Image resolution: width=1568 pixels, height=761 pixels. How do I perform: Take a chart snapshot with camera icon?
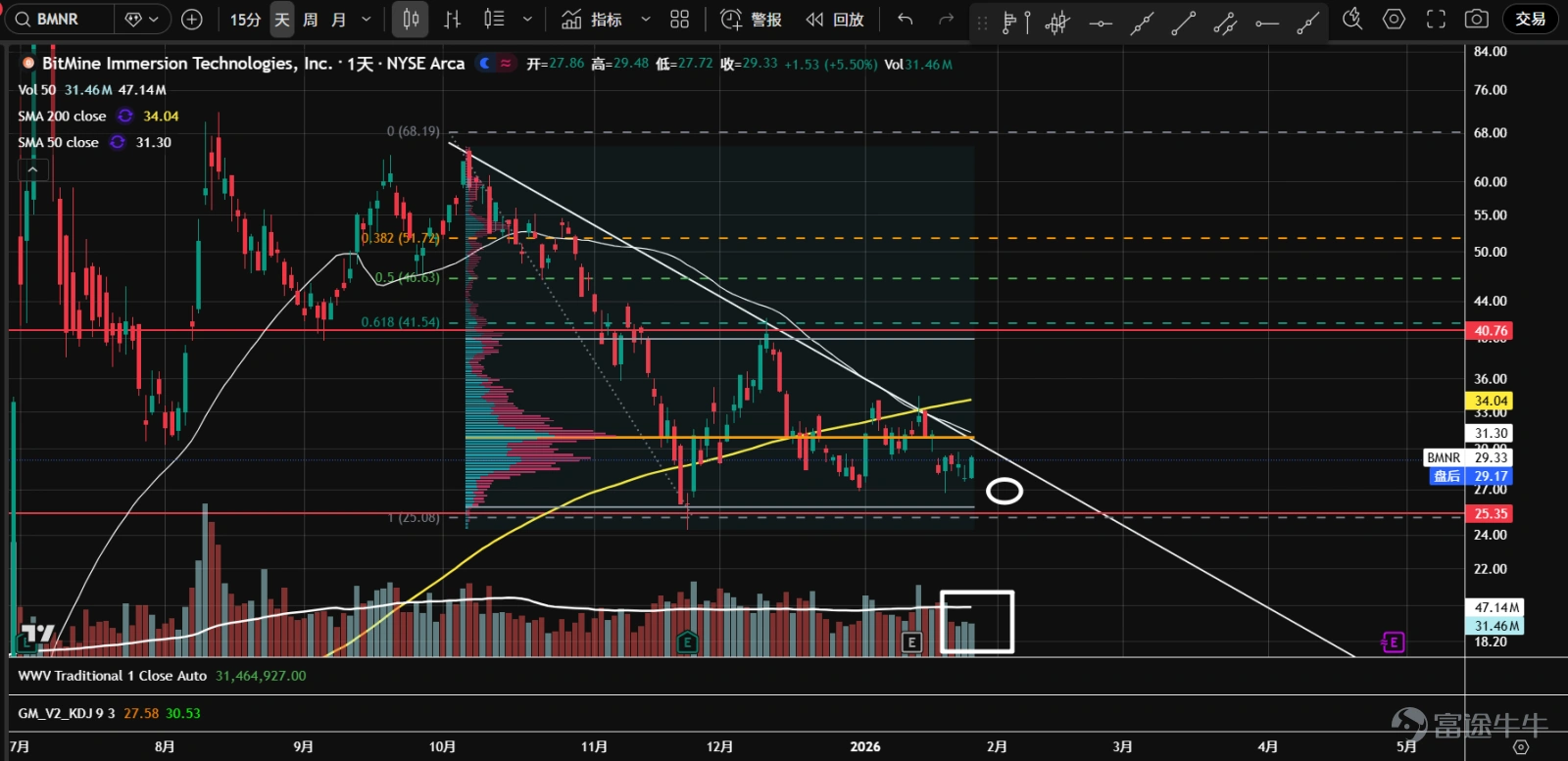(x=1477, y=19)
